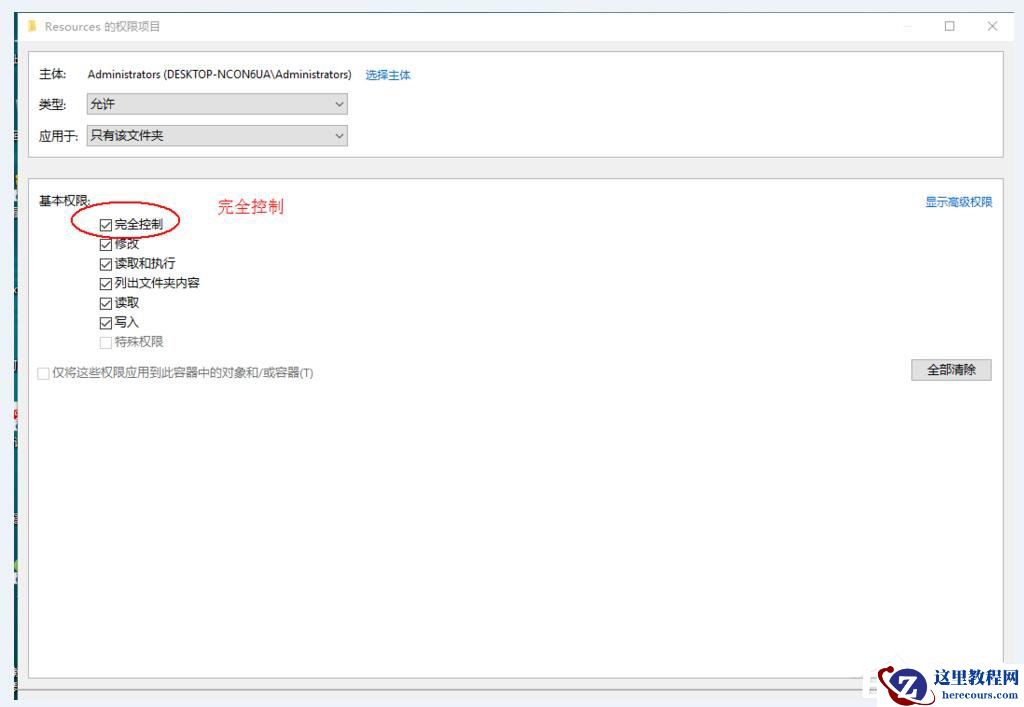Screen dimensions: 1024x707
Task: Disable the 读取和执行 permission
Action: 106,263
